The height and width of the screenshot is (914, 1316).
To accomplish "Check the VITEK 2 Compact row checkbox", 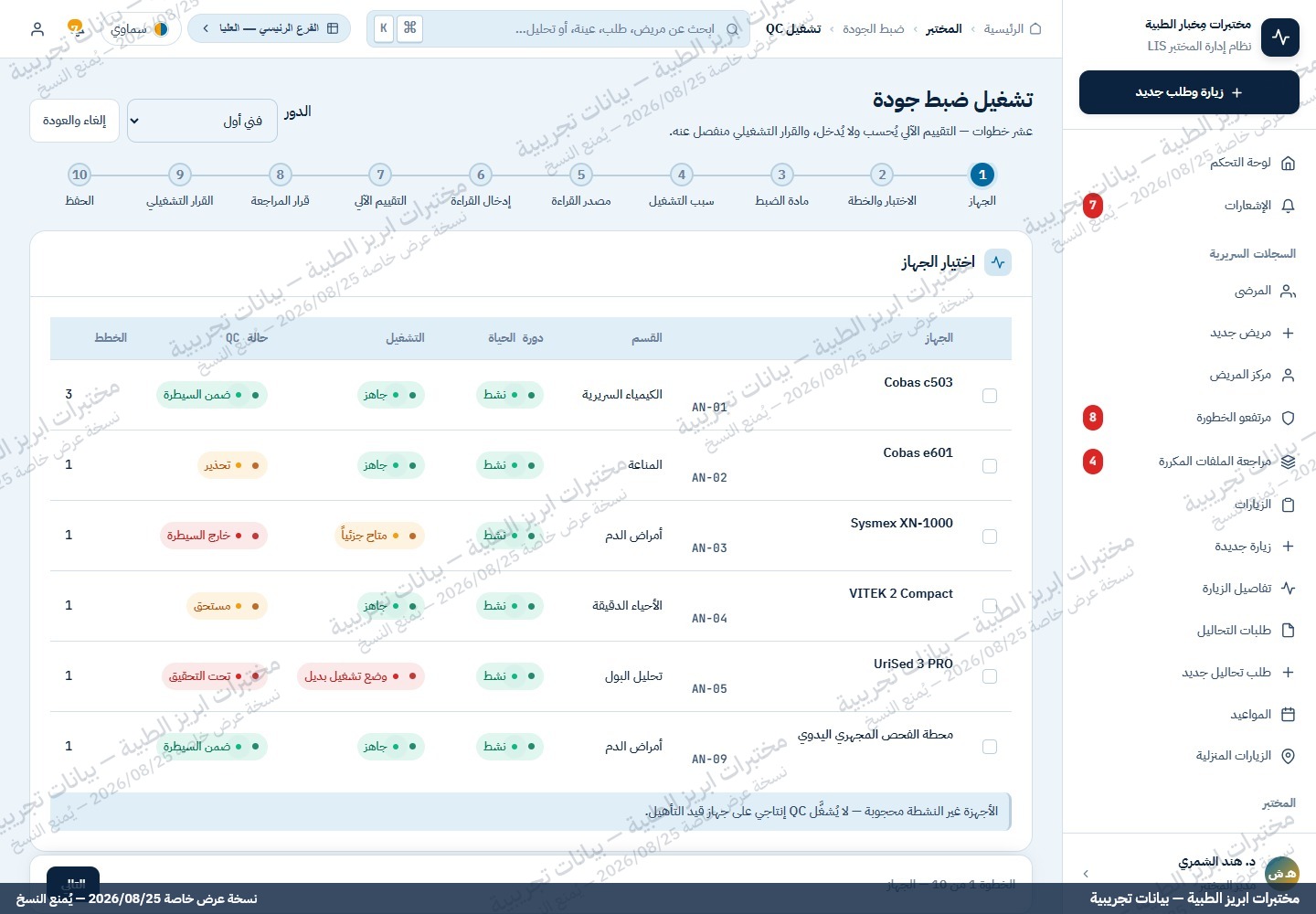I will [989, 606].
